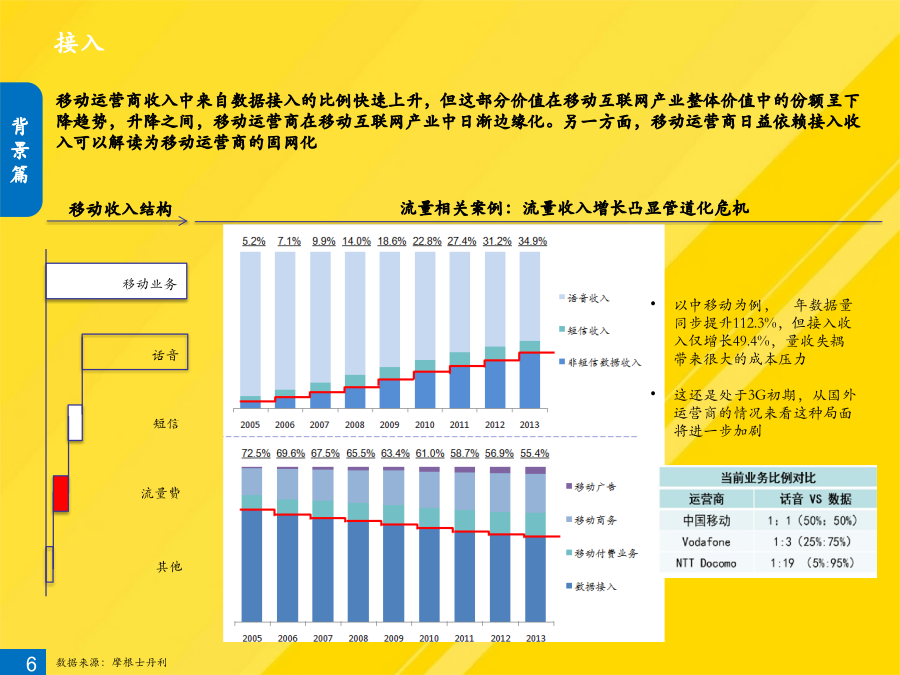Select the 63.4% data label
The width and height of the screenshot is (900, 675).
(395, 453)
